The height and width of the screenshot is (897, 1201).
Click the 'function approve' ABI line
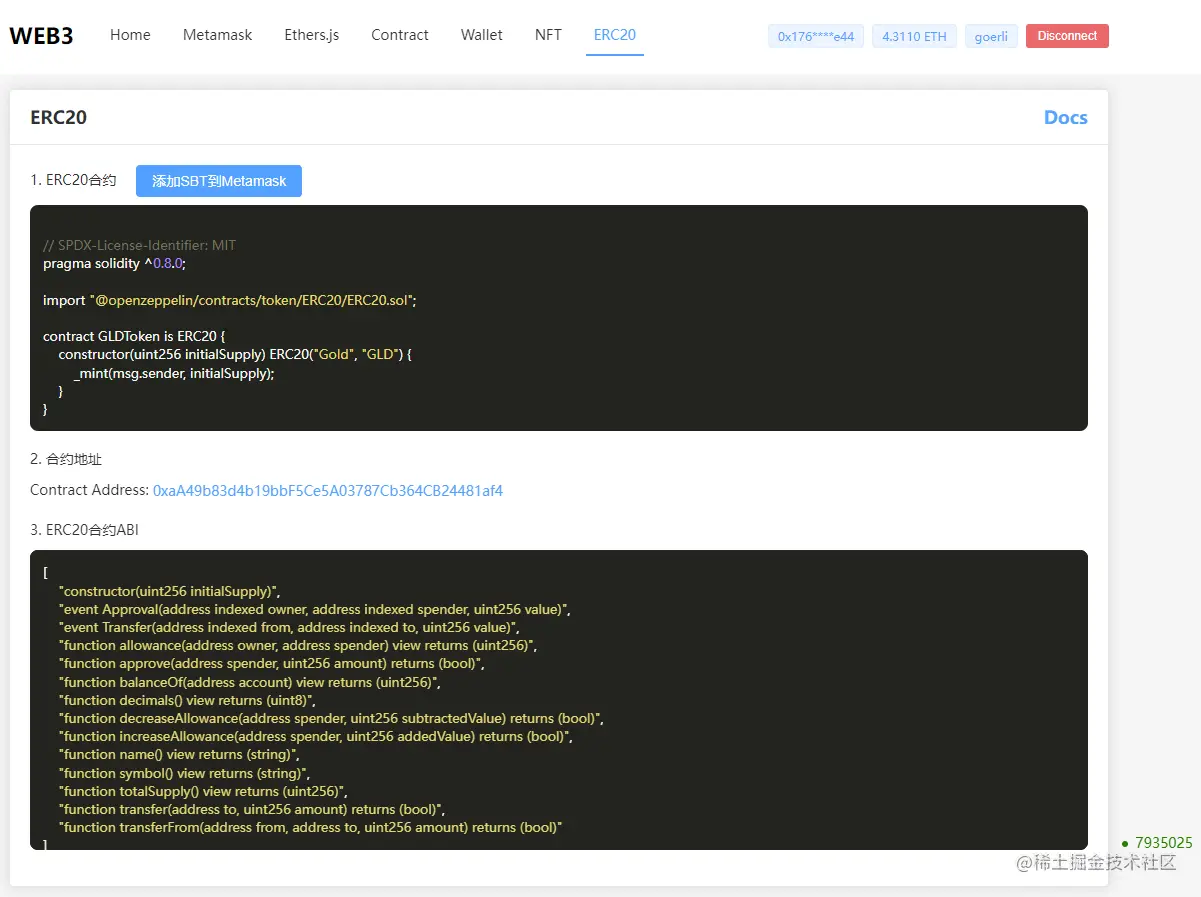coord(272,663)
